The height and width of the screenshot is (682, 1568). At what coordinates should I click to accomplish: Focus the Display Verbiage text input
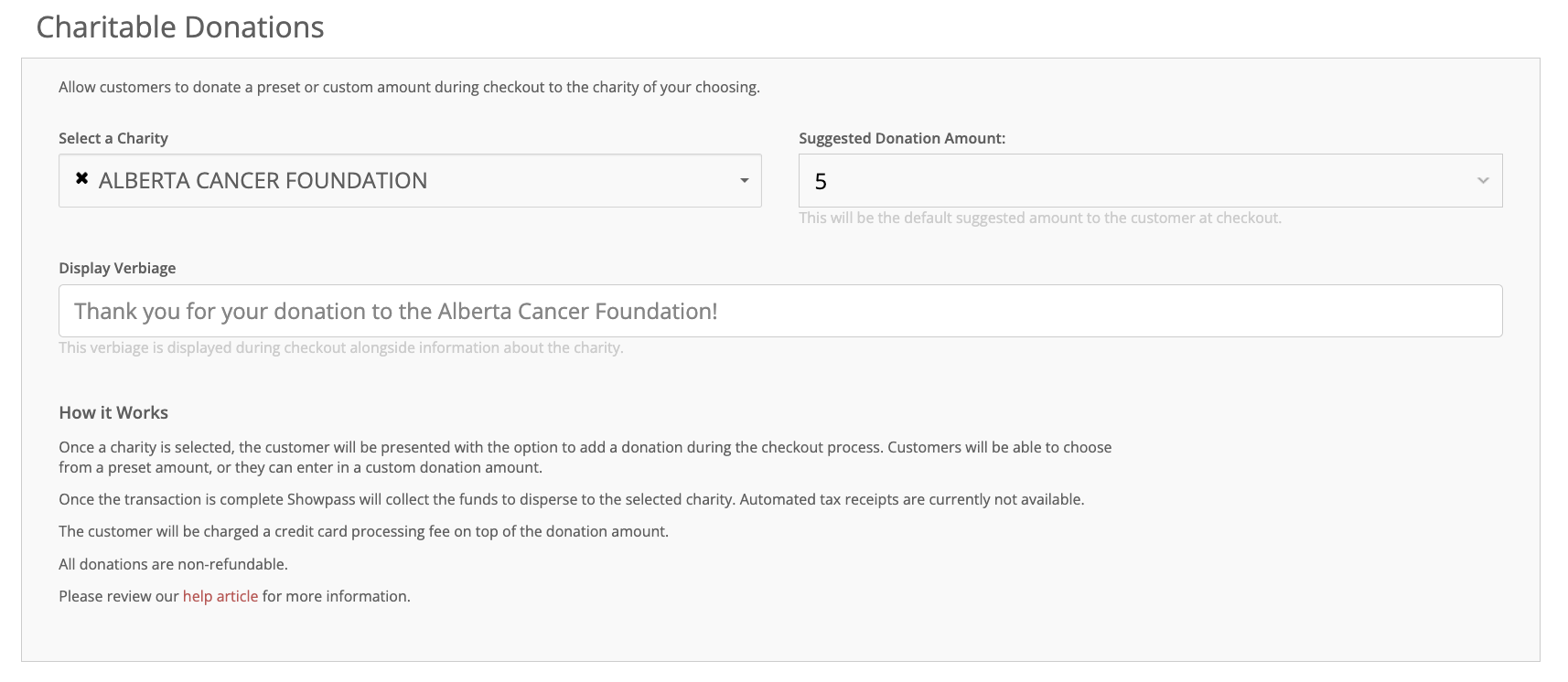780,311
